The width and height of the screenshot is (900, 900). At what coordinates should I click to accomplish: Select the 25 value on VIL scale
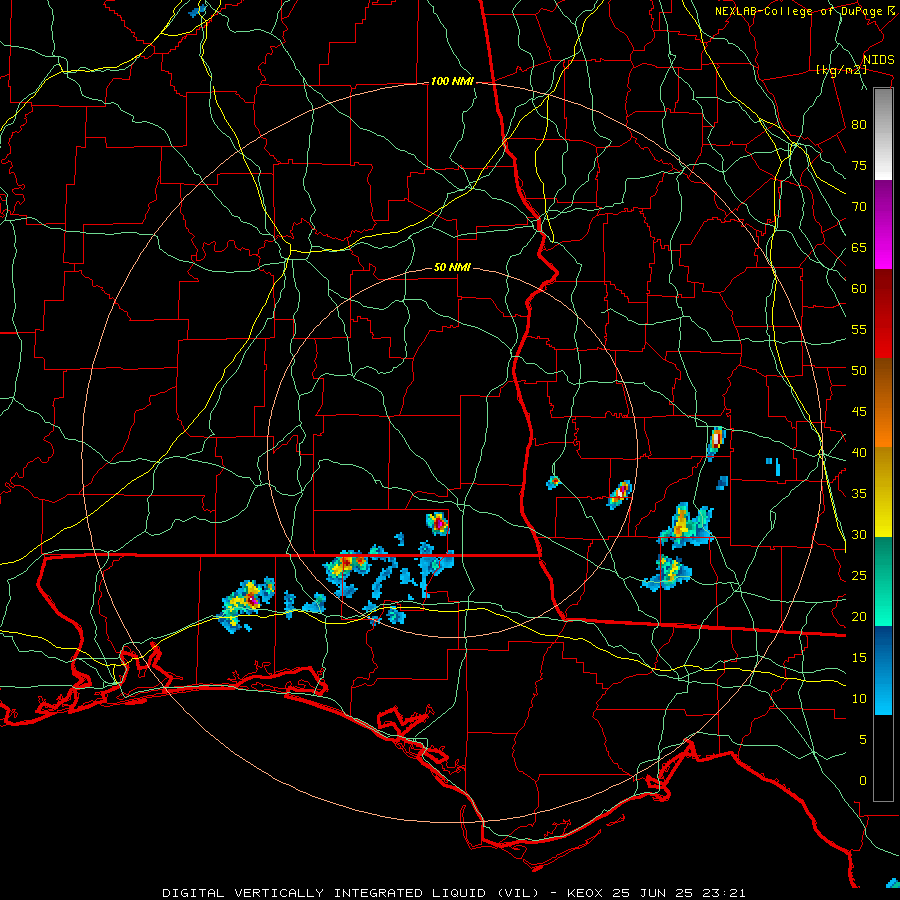pyautogui.click(x=859, y=576)
